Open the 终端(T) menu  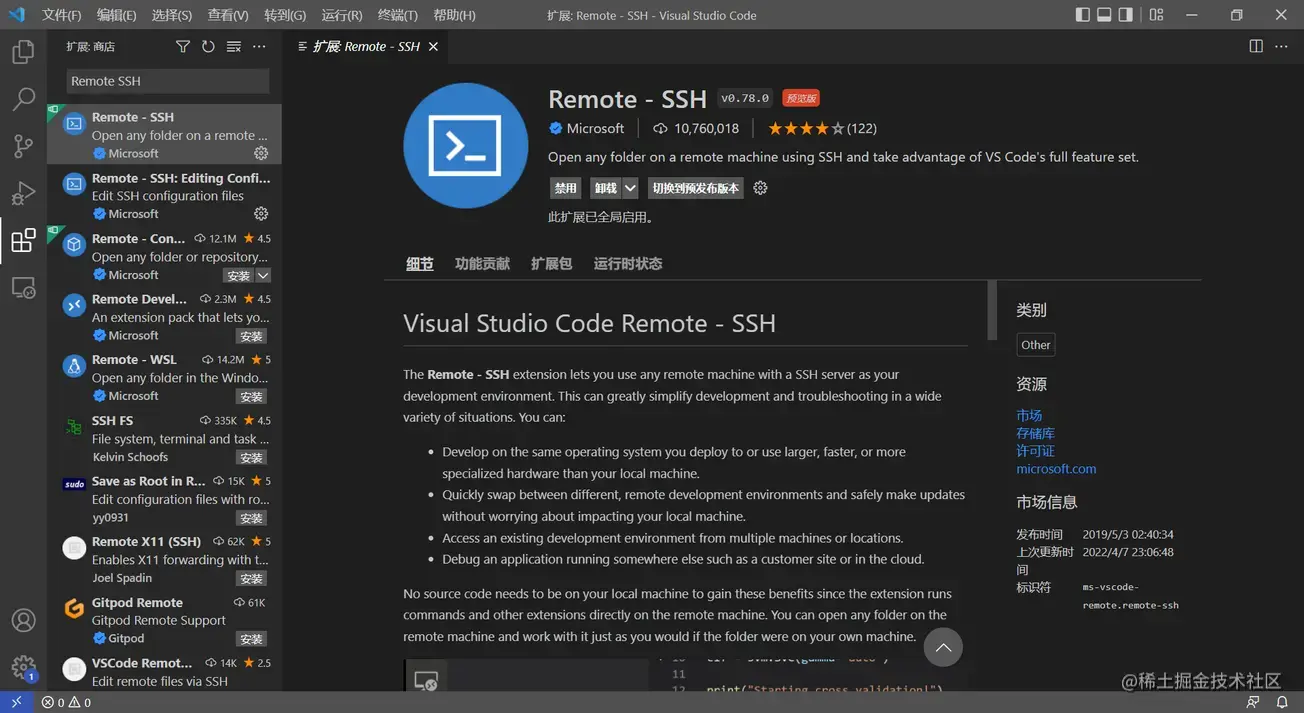point(398,15)
